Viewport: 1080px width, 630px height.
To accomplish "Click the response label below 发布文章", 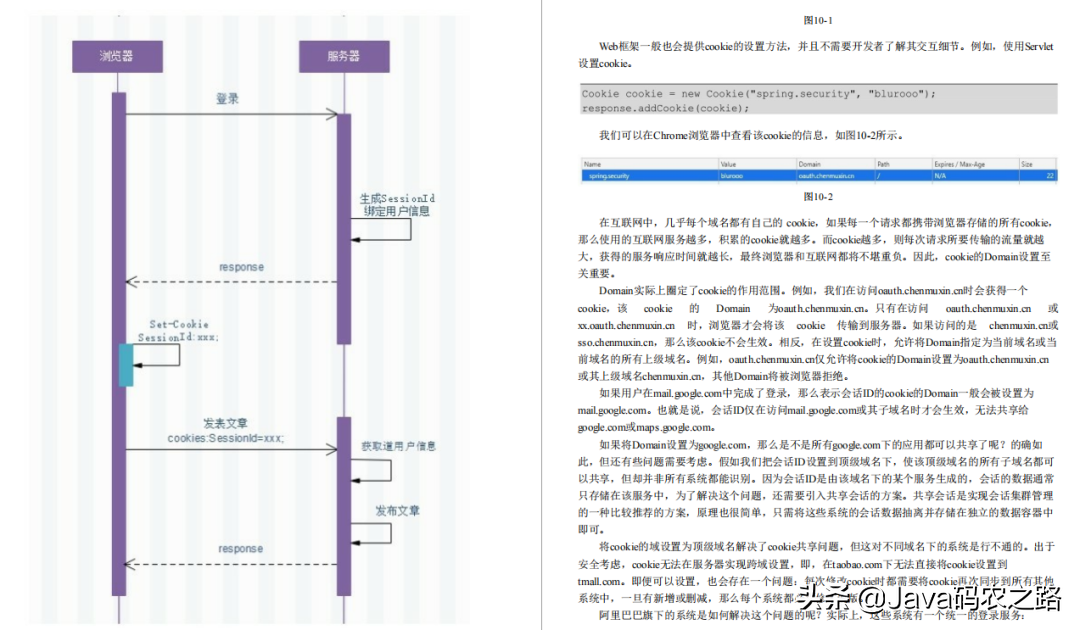I will pos(240,549).
